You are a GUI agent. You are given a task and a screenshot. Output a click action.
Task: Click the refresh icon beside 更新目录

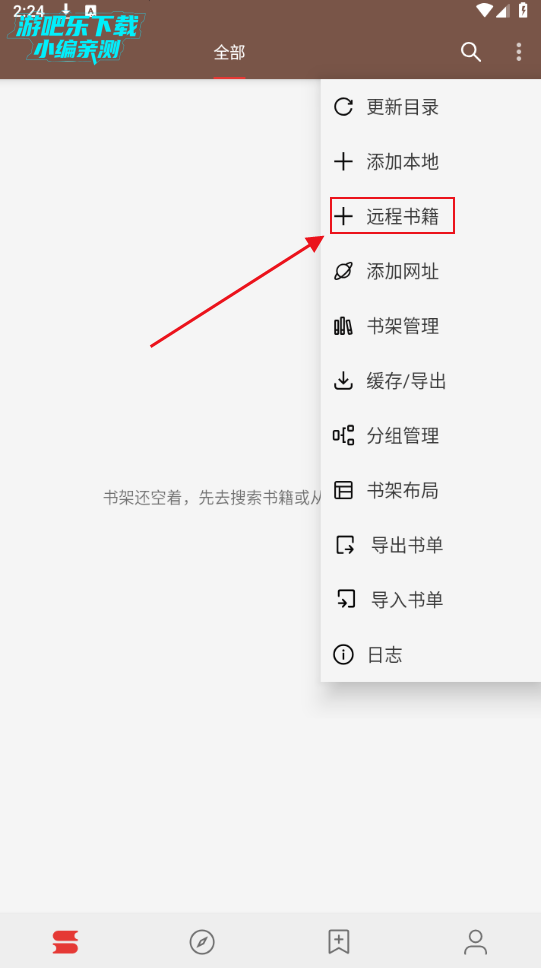coord(343,107)
